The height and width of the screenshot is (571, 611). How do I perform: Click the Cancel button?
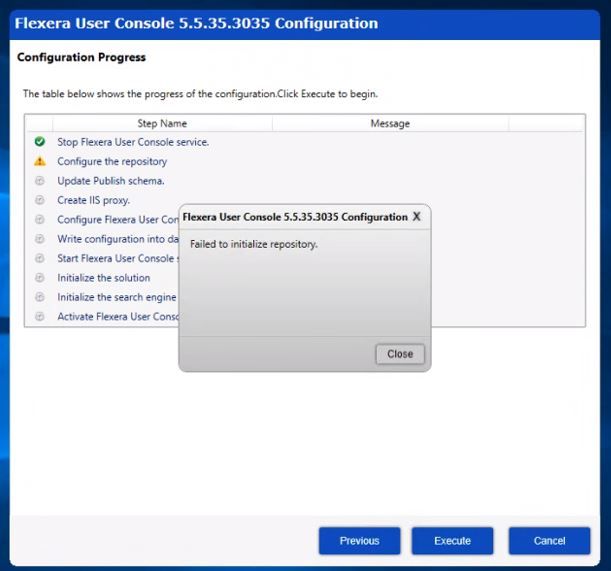(549, 541)
